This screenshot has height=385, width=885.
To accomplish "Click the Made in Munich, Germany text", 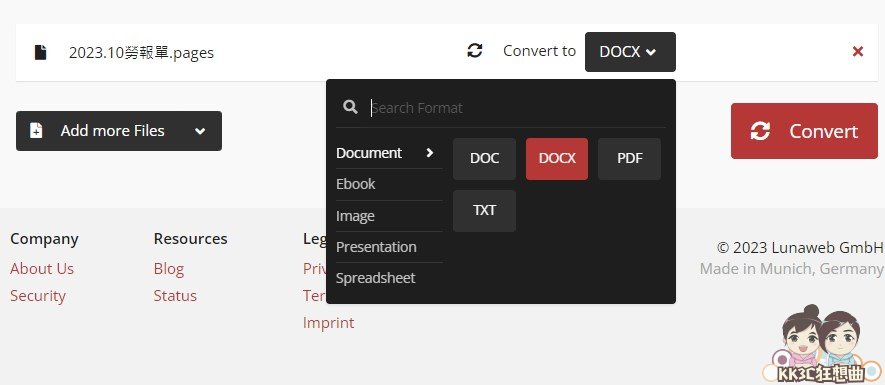I will 791,269.
